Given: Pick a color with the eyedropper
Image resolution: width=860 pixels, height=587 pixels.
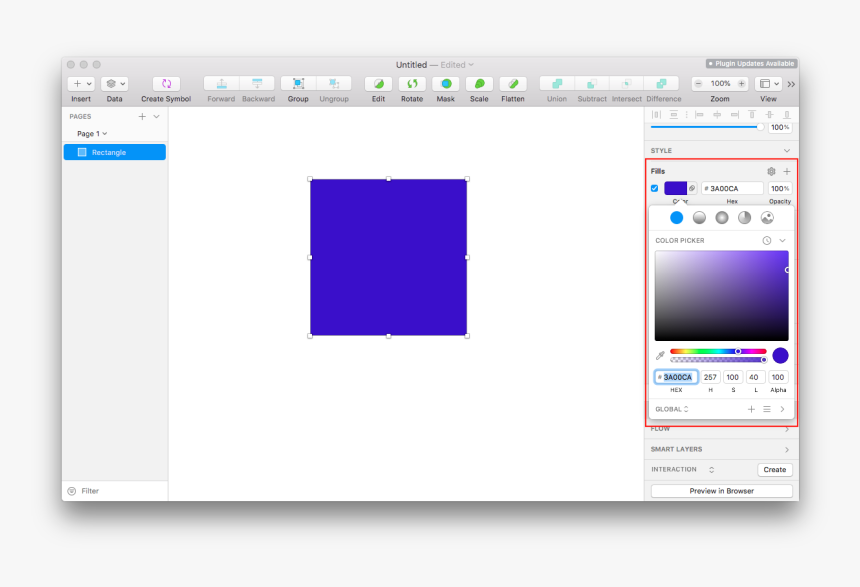Looking at the screenshot, I should [x=660, y=355].
